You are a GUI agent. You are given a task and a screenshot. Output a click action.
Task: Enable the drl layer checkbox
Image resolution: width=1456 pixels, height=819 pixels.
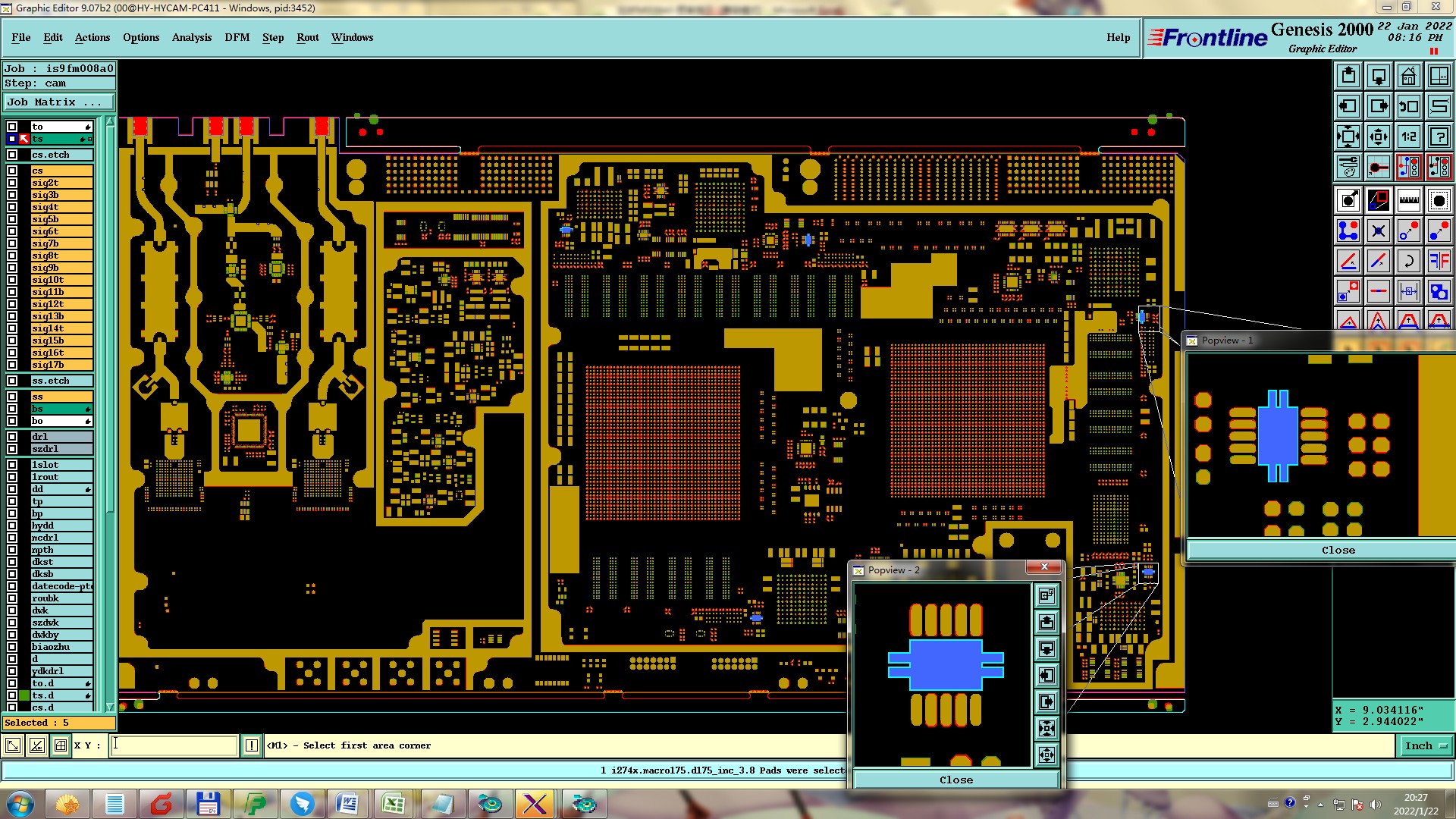pos(12,437)
